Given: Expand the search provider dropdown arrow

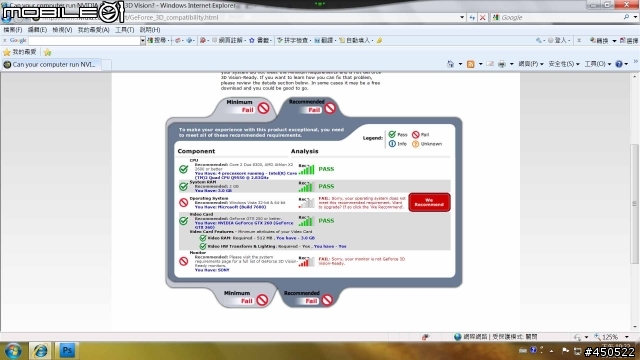Looking at the screenshot, I should click(x=636, y=18).
